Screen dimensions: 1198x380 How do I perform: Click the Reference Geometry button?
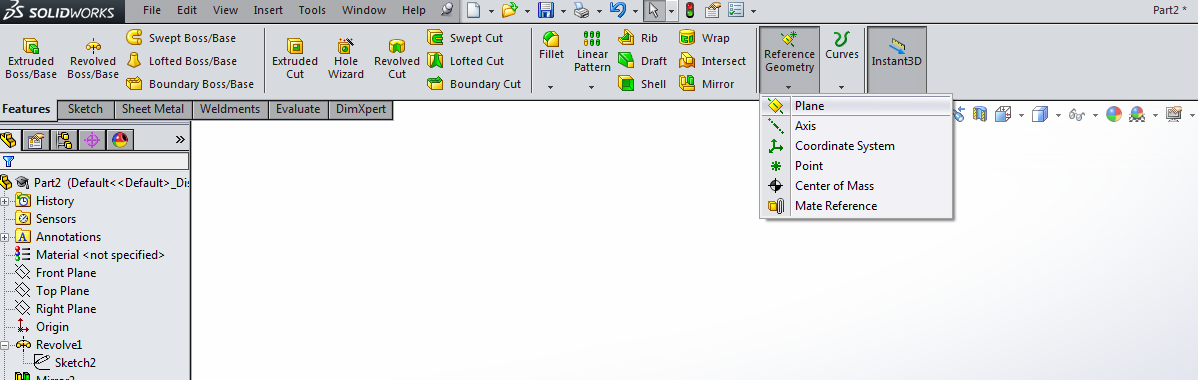tap(789, 60)
